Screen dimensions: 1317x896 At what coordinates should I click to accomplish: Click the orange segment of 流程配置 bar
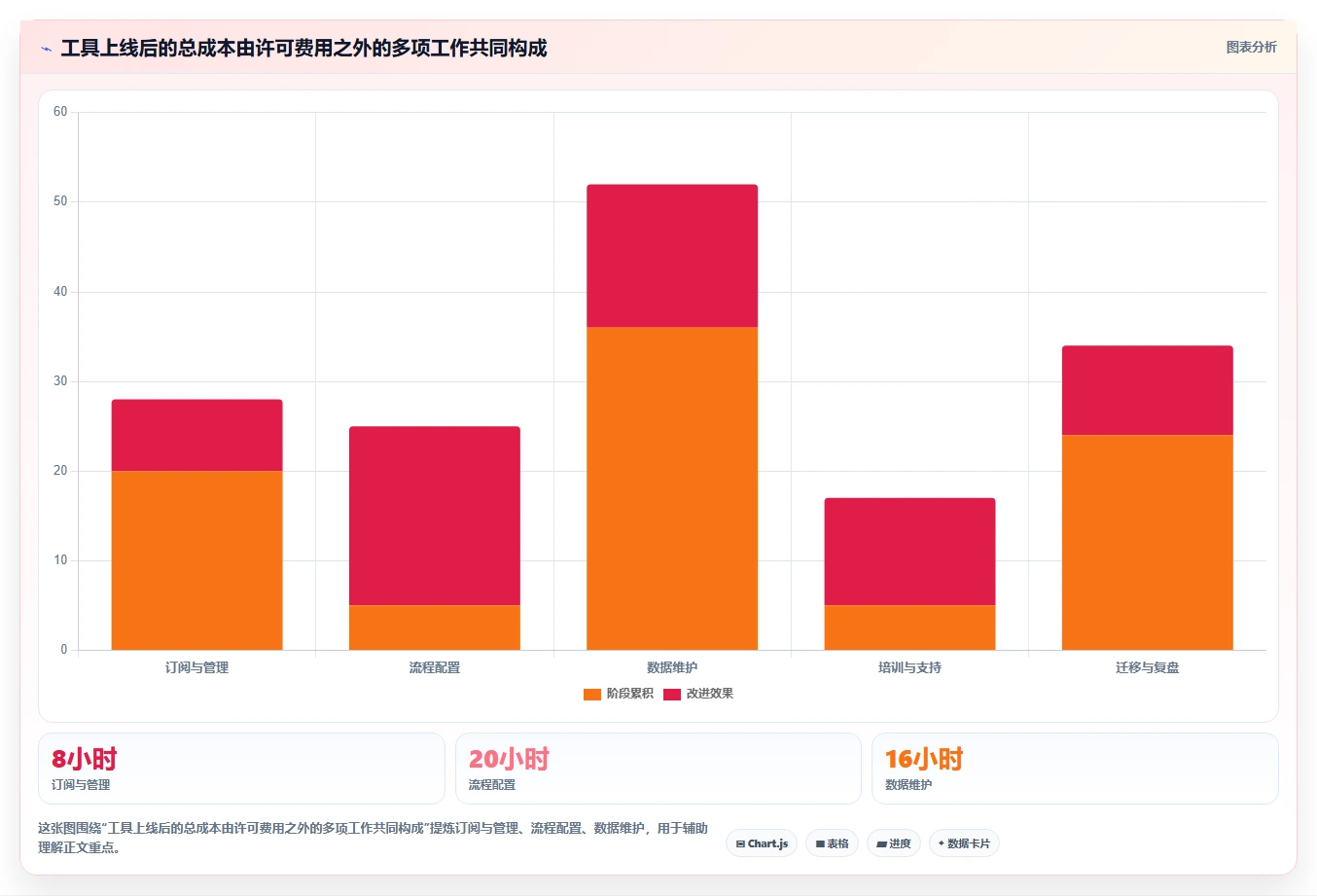click(x=435, y=627)
